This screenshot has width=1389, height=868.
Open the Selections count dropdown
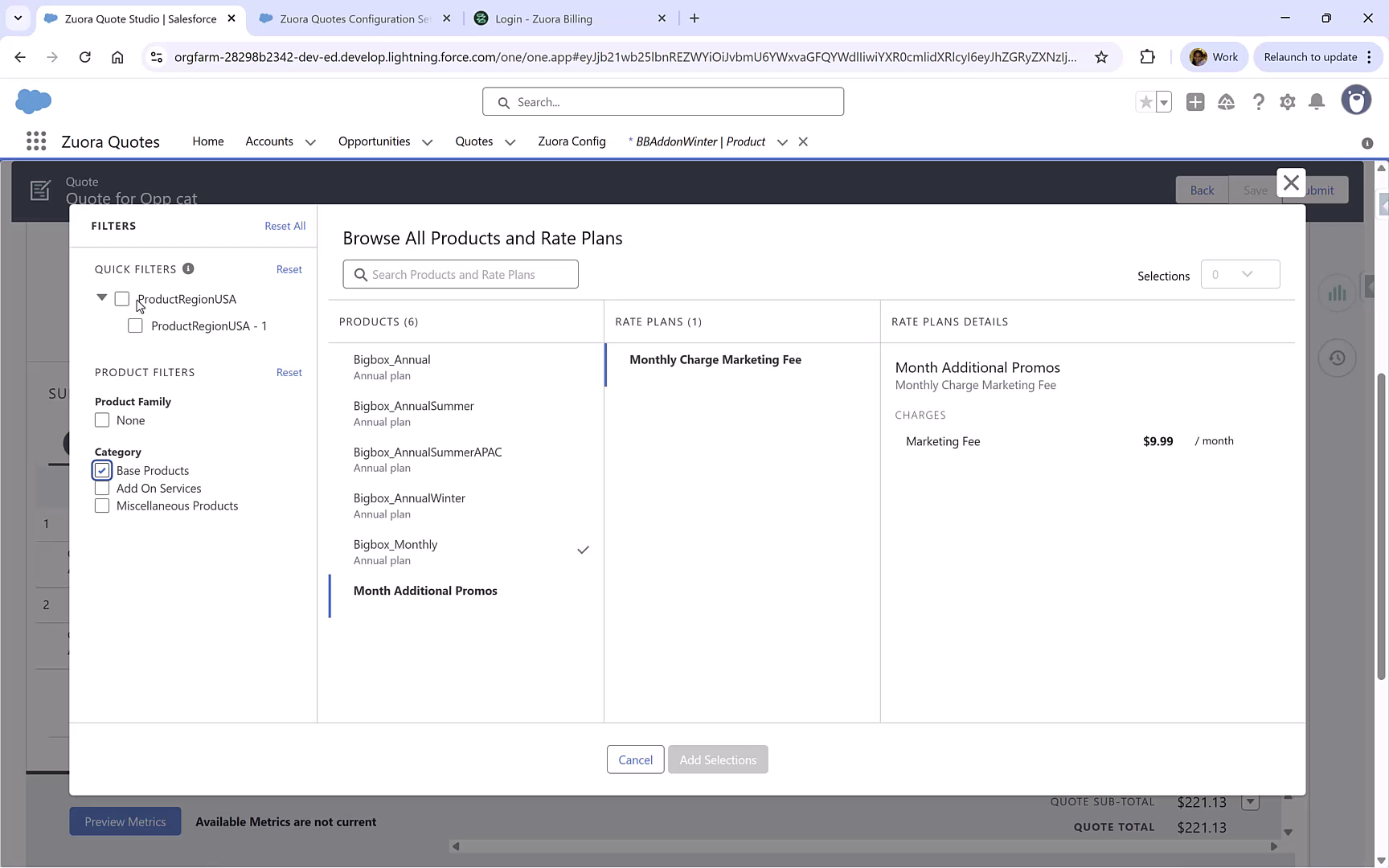[1240, 274]
